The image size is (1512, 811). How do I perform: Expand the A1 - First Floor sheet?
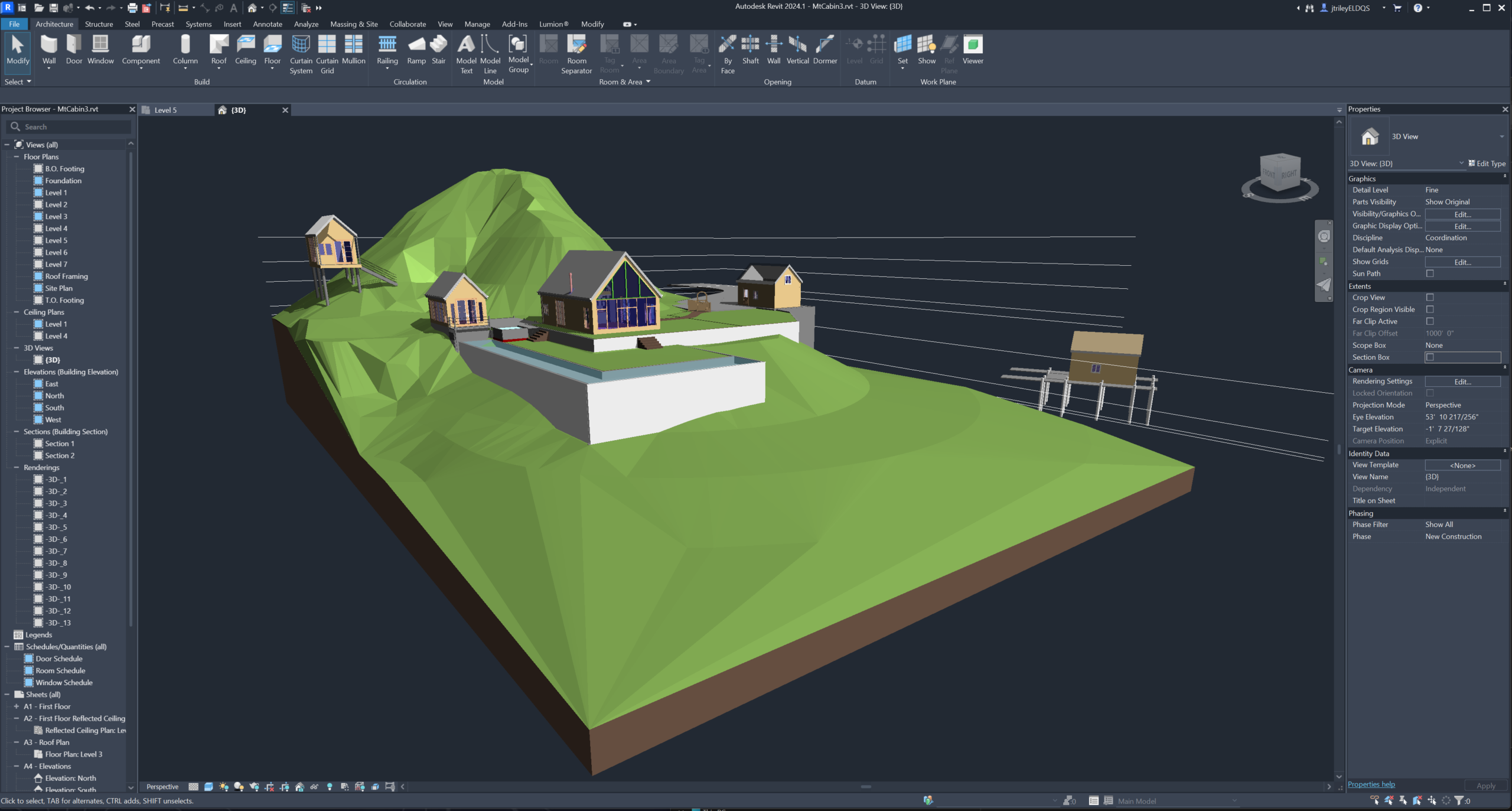[17, 706]
